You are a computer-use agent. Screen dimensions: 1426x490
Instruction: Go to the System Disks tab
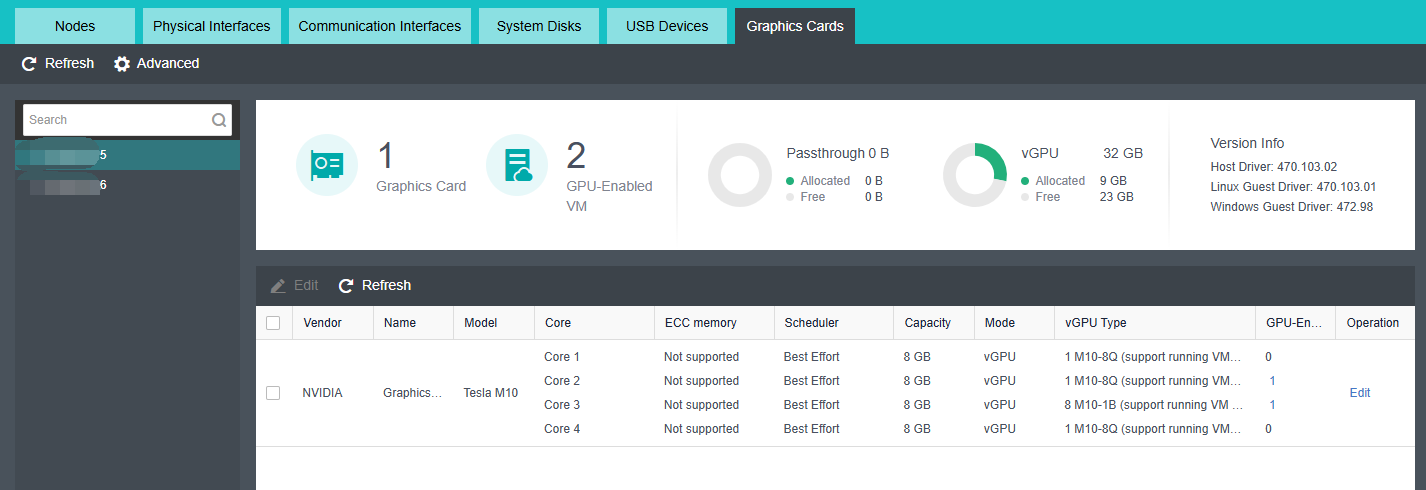539,26
